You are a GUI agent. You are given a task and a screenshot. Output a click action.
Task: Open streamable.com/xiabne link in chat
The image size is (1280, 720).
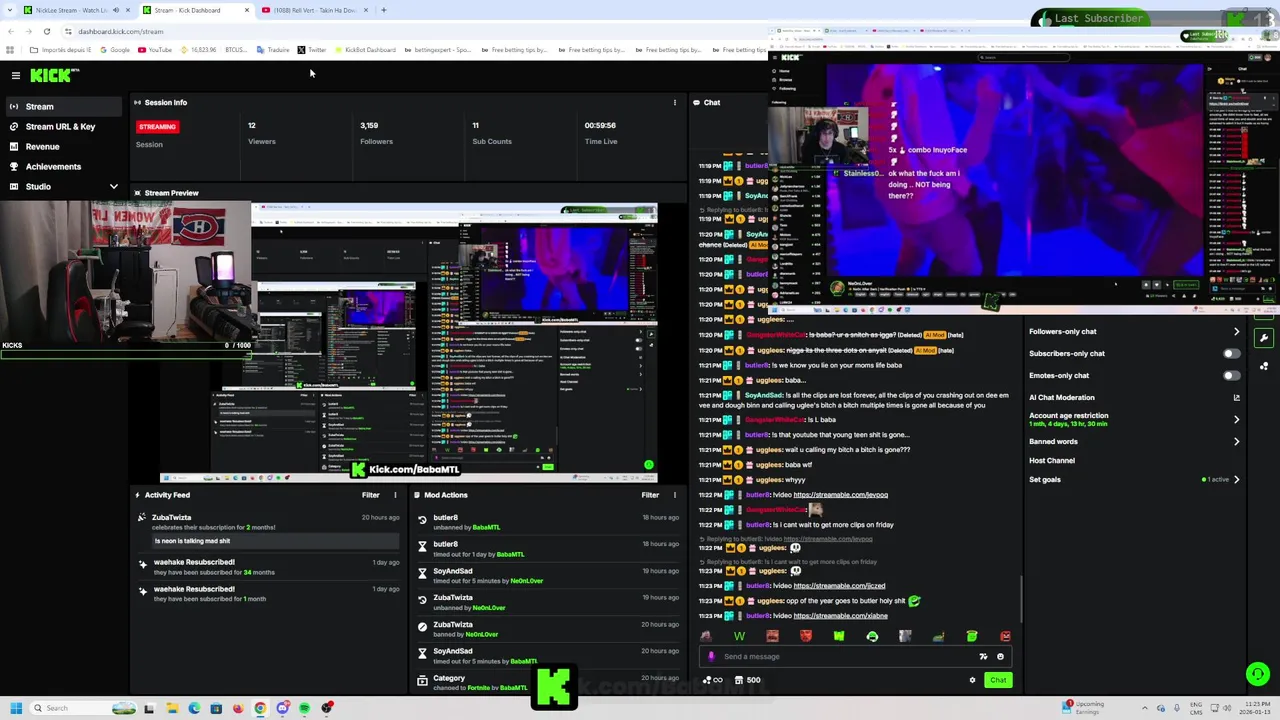(840, 616)
